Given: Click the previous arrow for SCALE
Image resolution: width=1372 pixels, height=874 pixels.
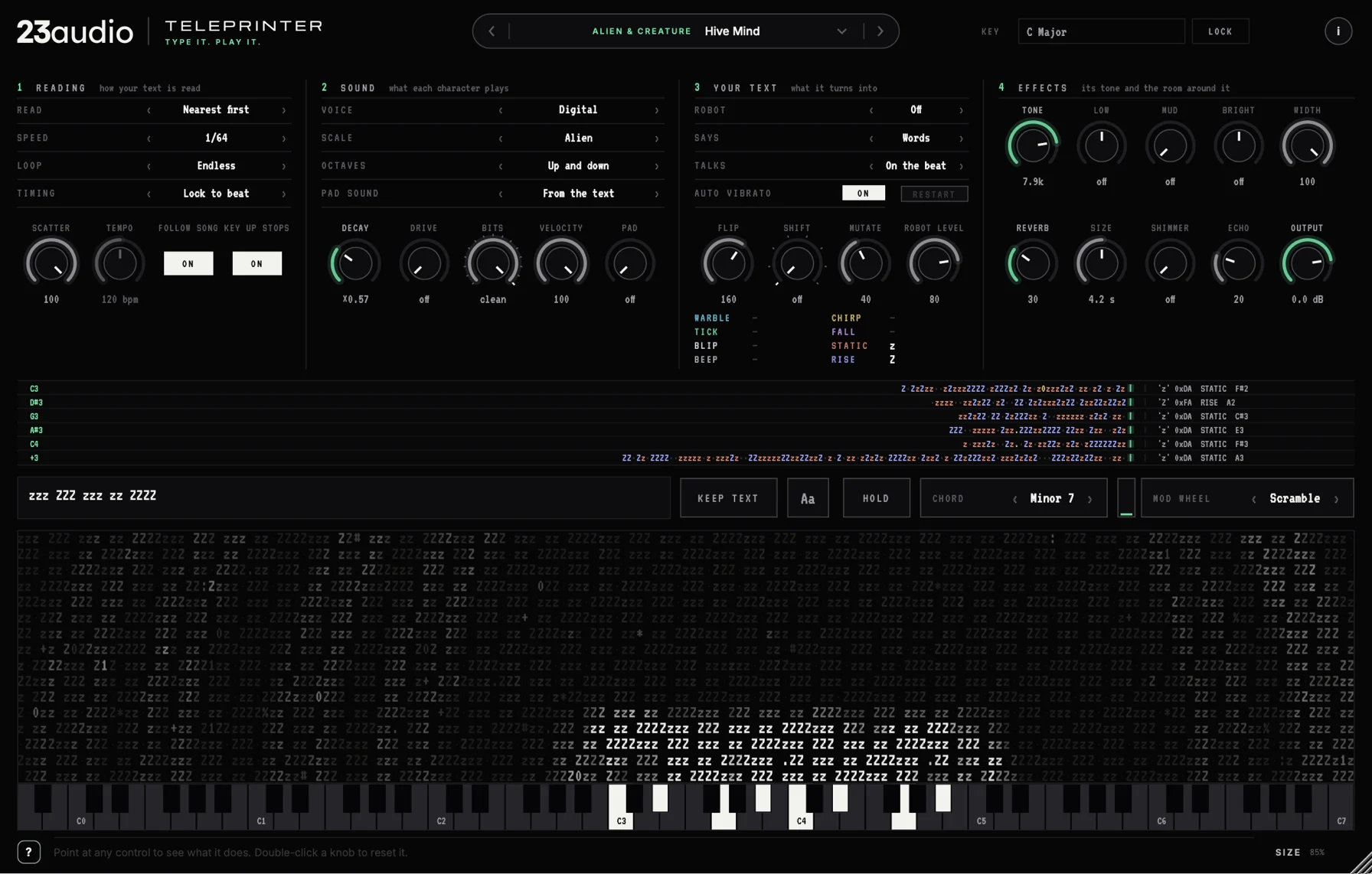Looking at the screenshot, I should point(501,139).
